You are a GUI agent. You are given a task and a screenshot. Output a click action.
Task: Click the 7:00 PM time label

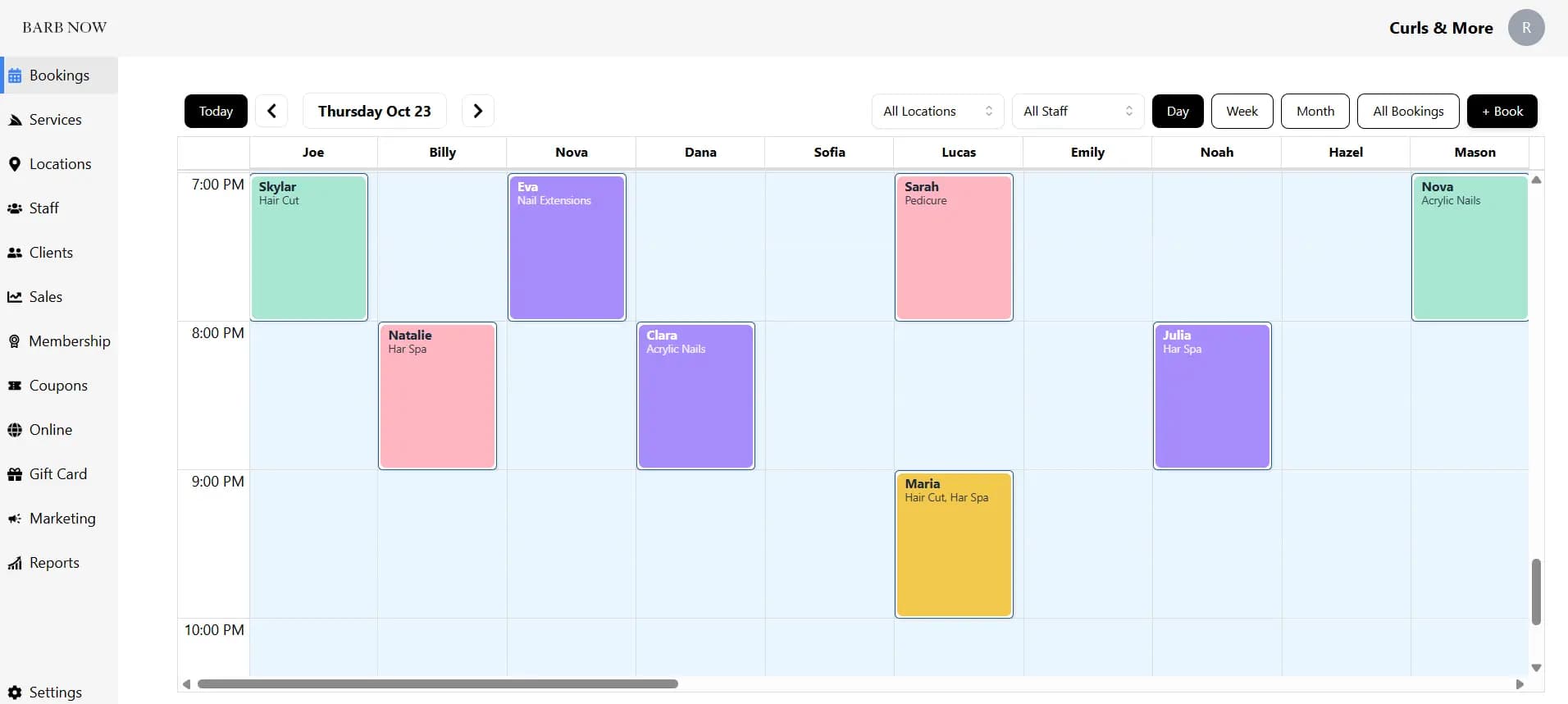pyautogui.click(x=217, y=185)
